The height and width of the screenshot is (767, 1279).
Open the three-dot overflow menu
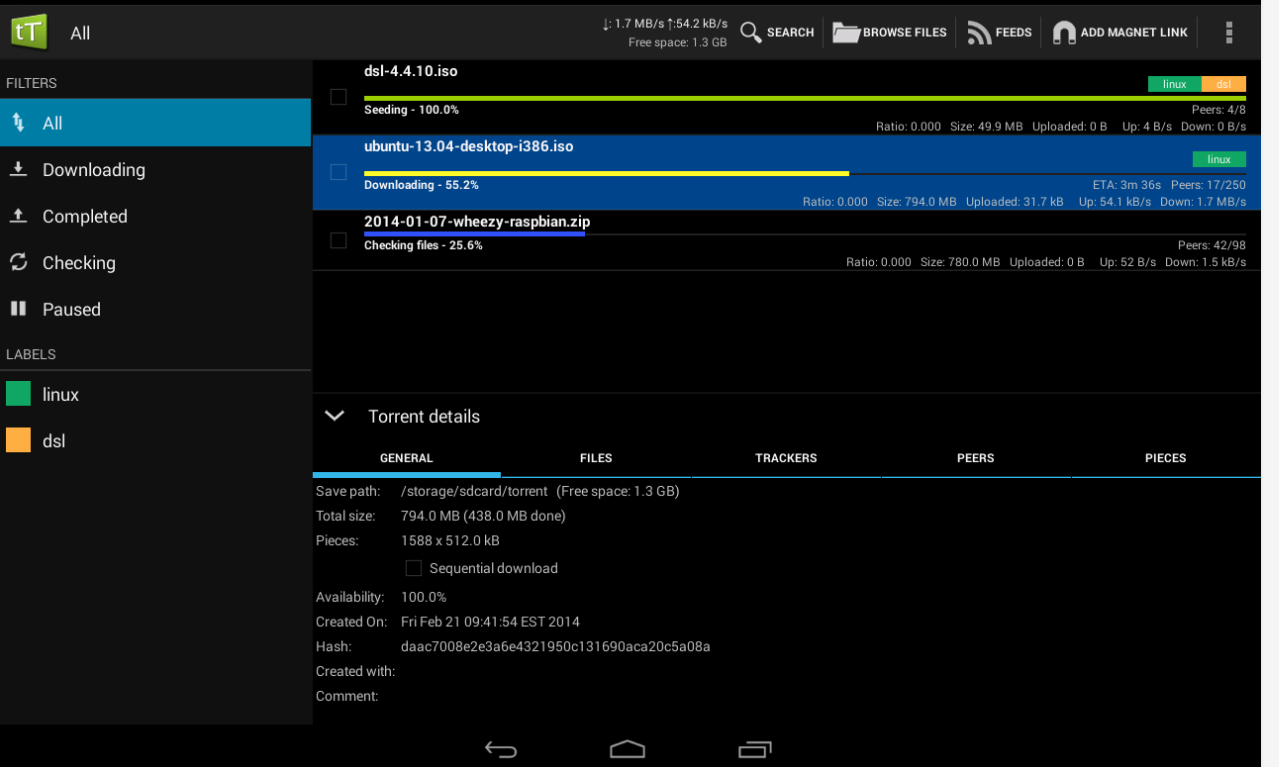point(1229,33)
